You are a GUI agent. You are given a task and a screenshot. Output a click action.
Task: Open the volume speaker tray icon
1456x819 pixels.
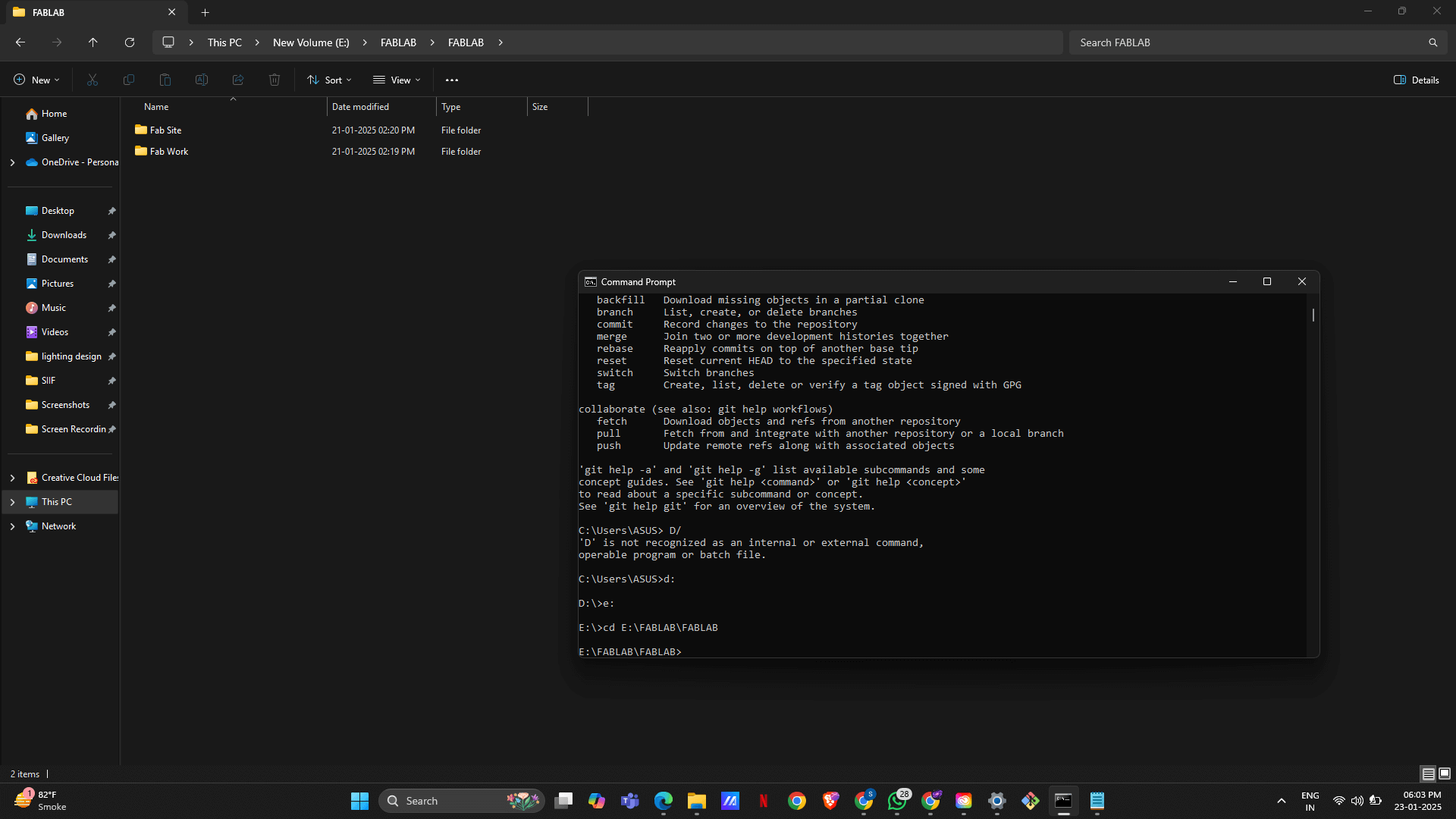coord(1357,801)
